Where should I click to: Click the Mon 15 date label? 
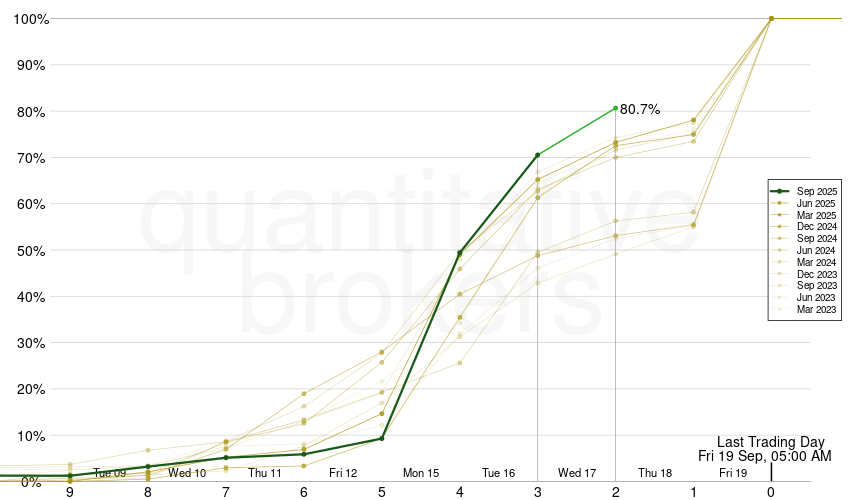(421, 473)
